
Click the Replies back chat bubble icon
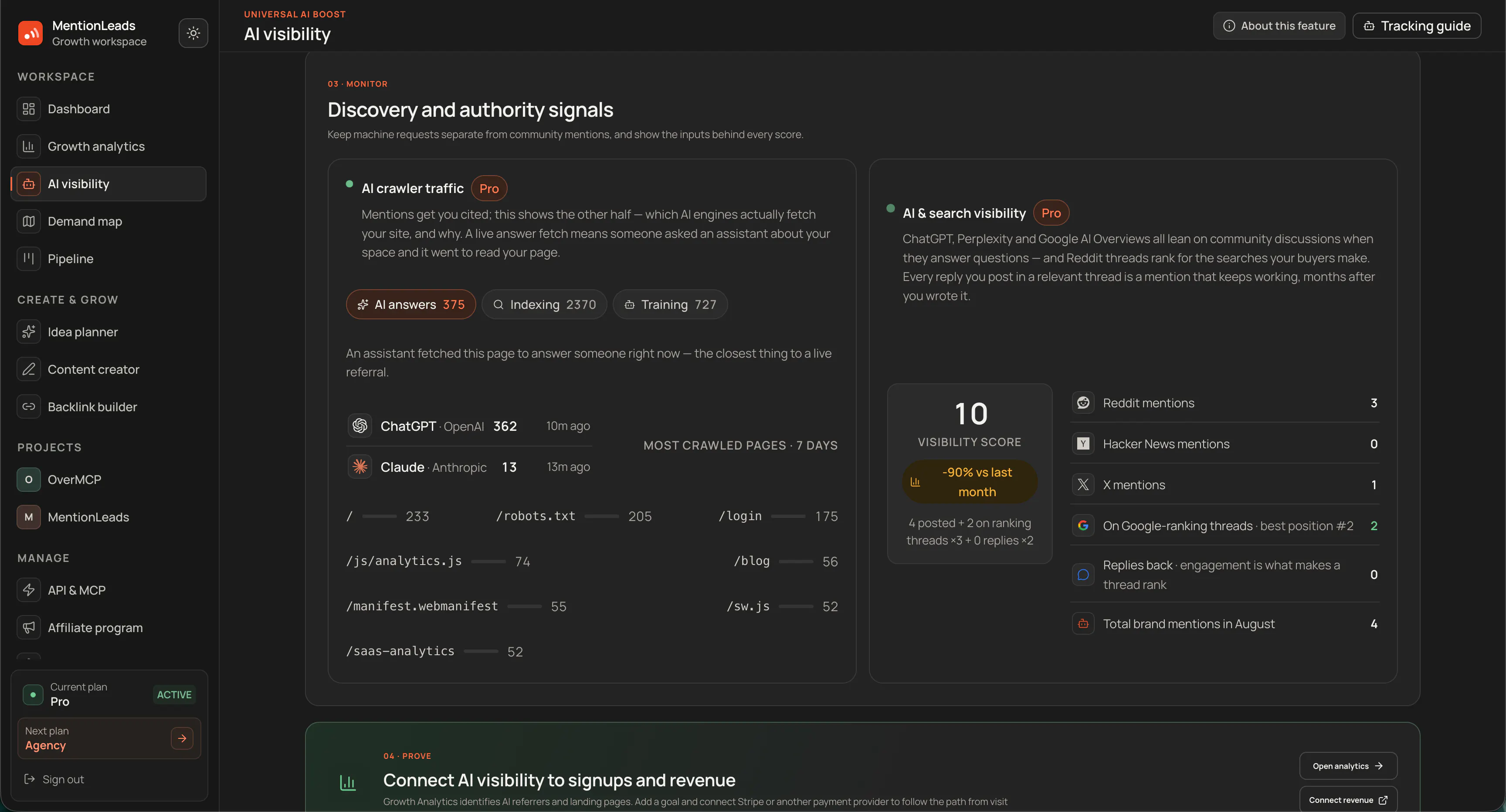pyautogui.click(x=1083, y=575)
